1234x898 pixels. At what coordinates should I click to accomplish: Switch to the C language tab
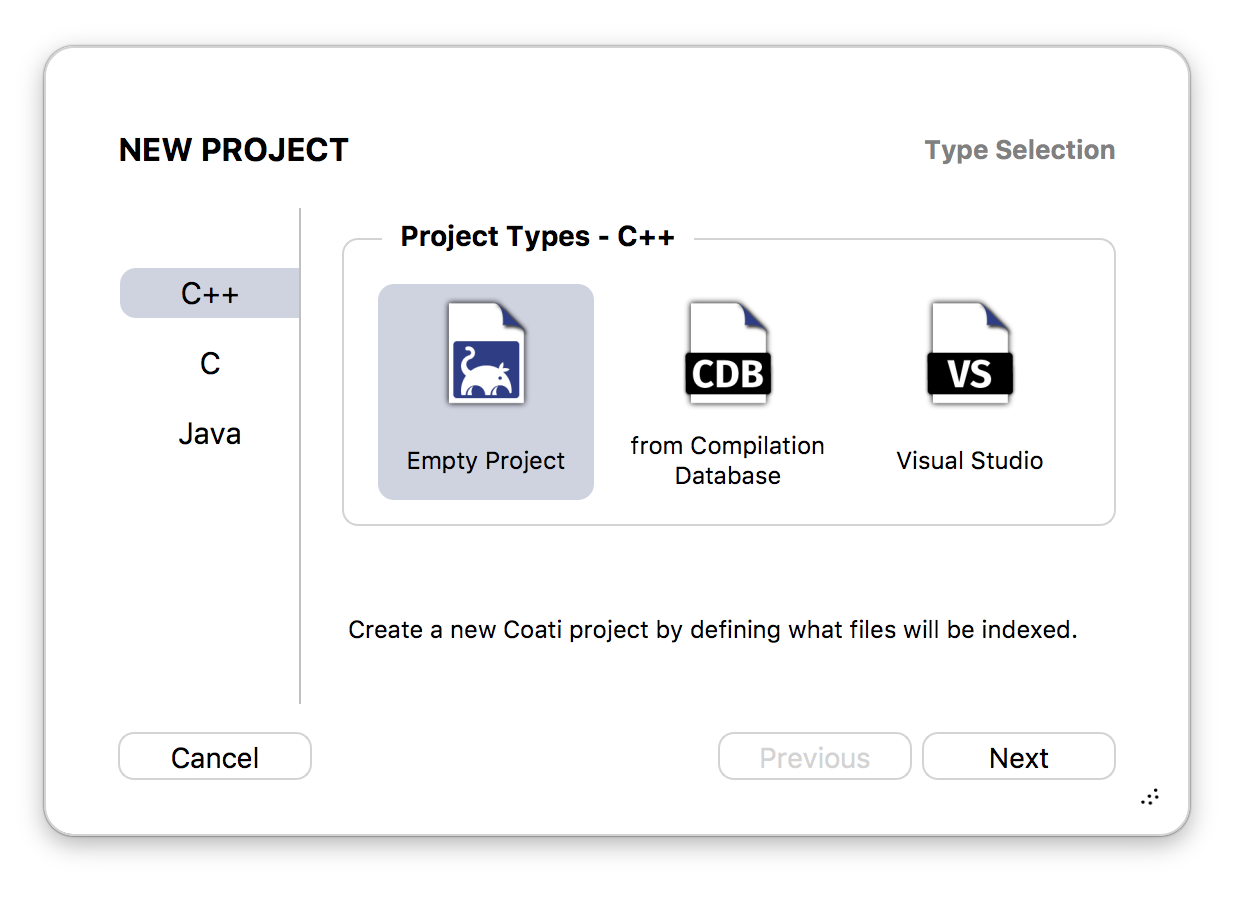pyautogui.click(x=210, y=363)
